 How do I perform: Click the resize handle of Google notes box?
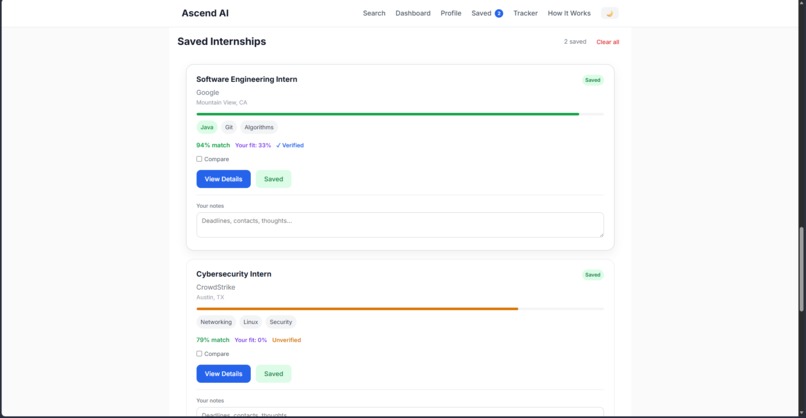coord(601,234)
